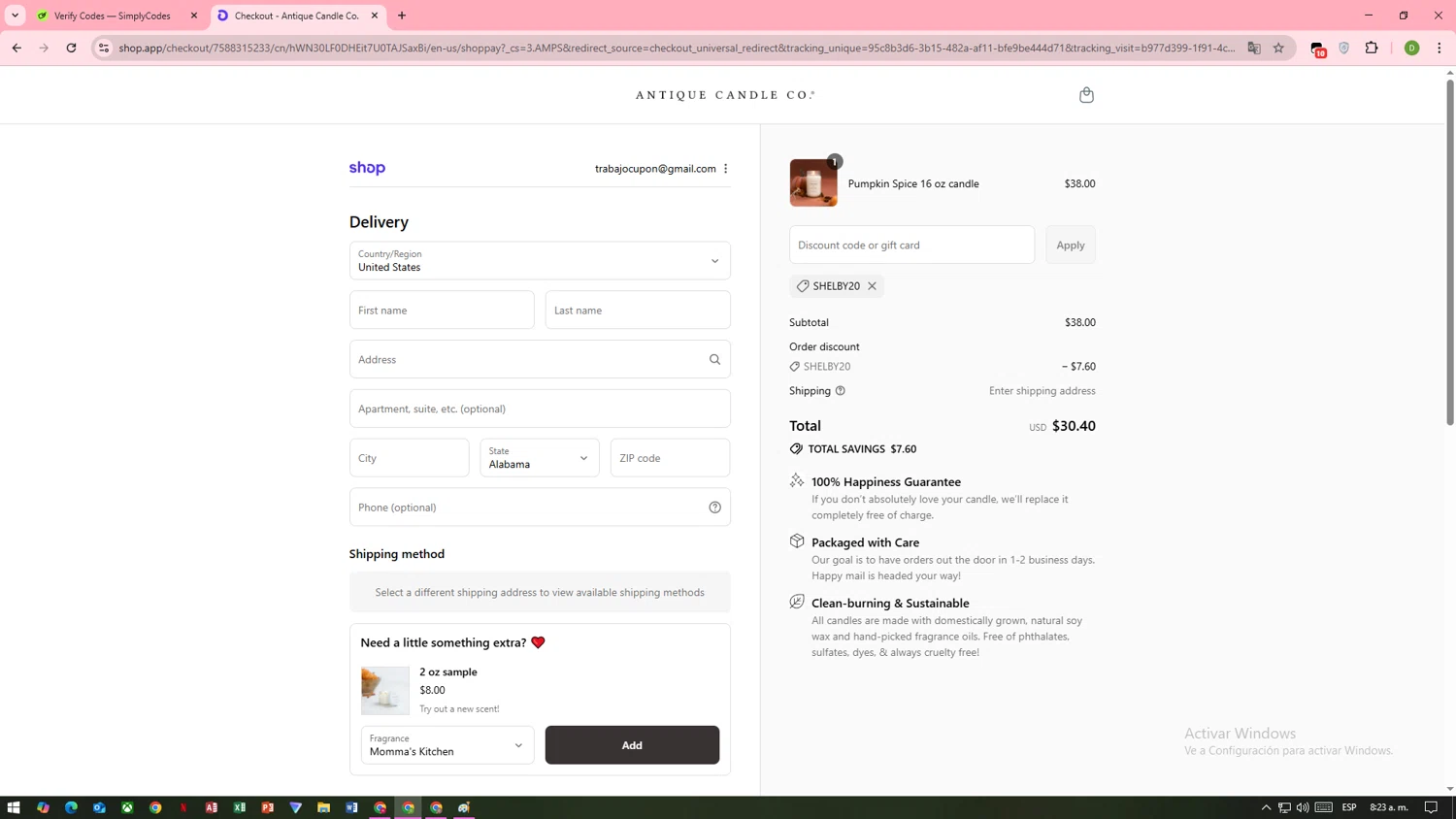Screen dimensions: 1456x819
Task: Select the Checkout - Antique Candle Co. tab
Action: click(297, 16)
